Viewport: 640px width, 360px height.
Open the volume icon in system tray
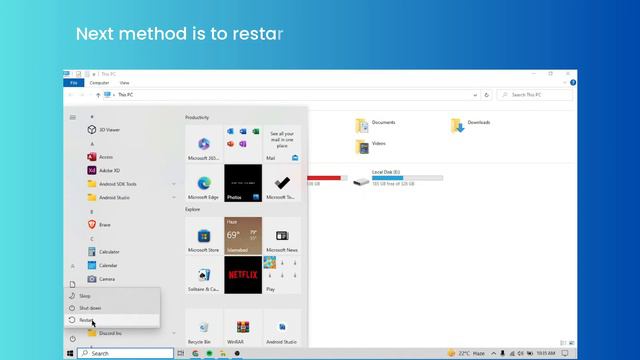click(521, 353)
